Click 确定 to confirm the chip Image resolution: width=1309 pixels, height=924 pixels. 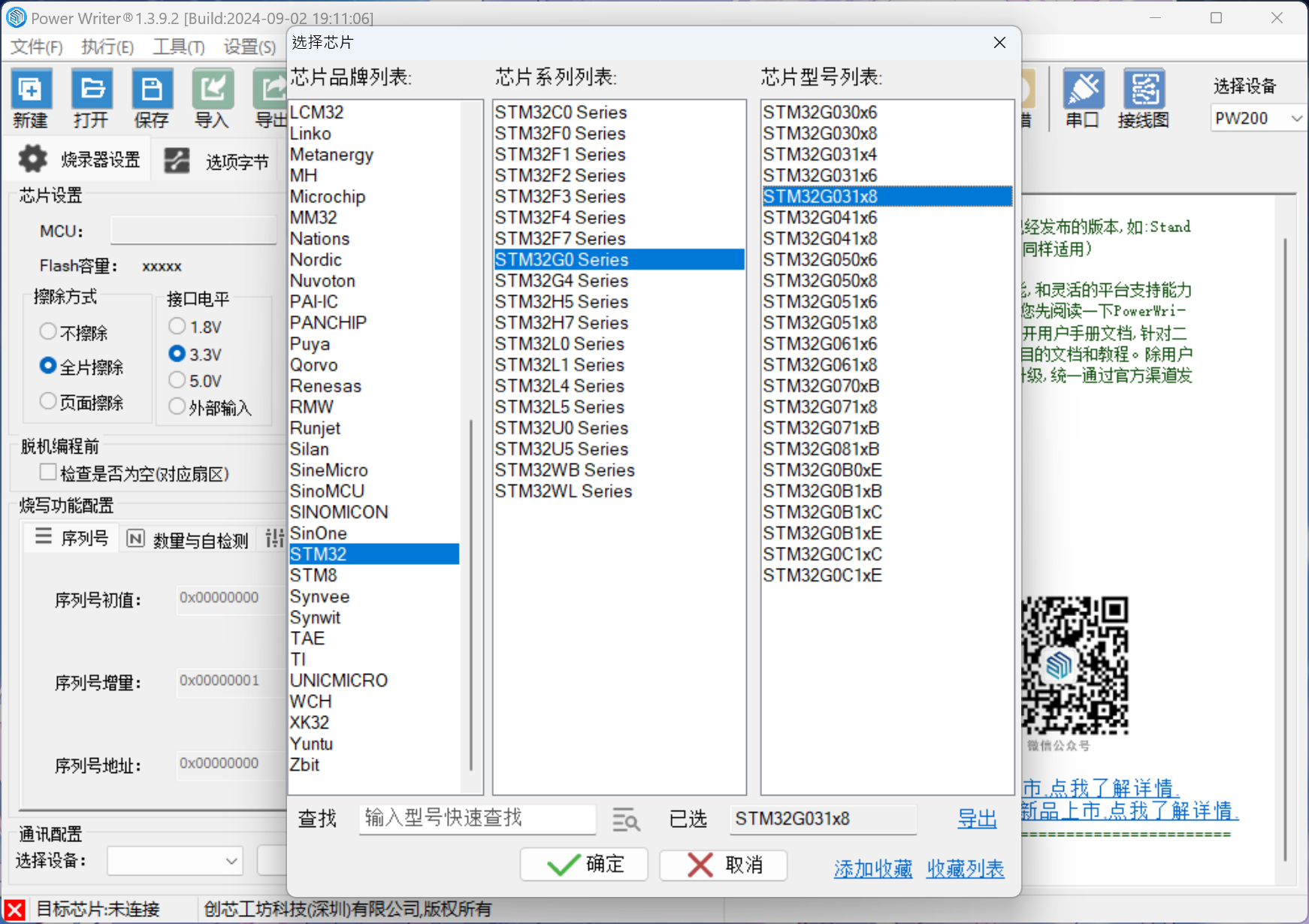coord(584,865)
